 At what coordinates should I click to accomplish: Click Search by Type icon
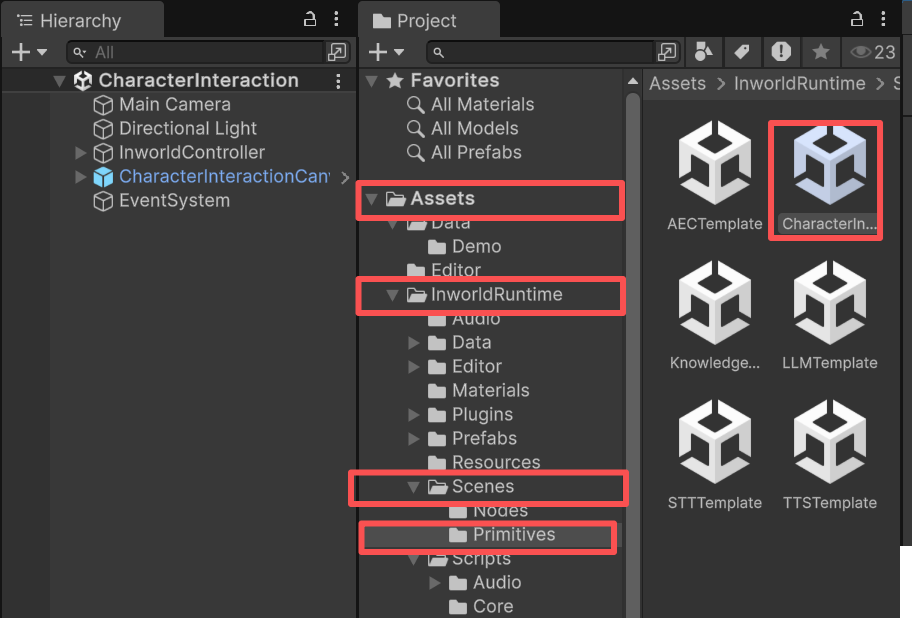[x=704, y=52]
